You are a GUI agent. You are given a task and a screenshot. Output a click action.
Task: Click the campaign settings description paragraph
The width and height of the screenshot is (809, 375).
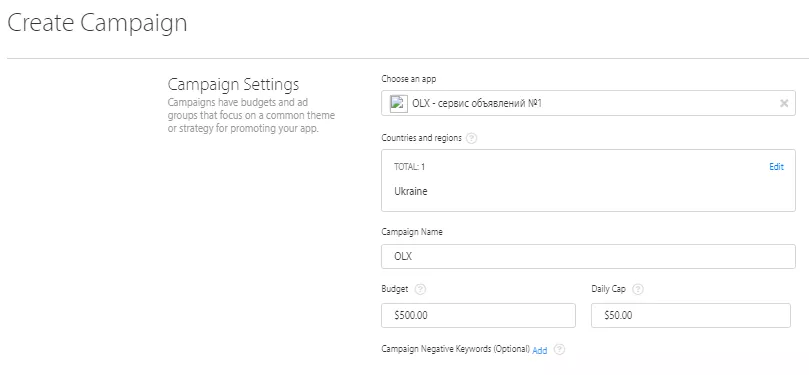[251, 116]
